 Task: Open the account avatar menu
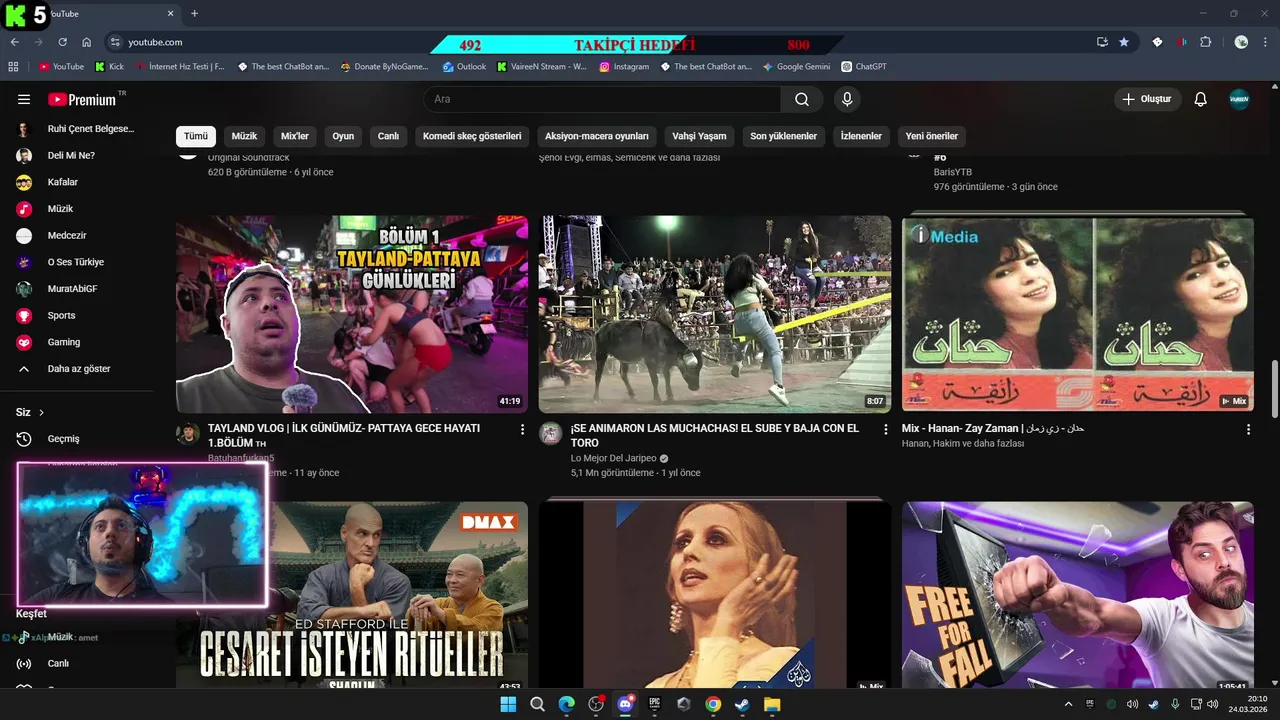(x=1239, y=99)
